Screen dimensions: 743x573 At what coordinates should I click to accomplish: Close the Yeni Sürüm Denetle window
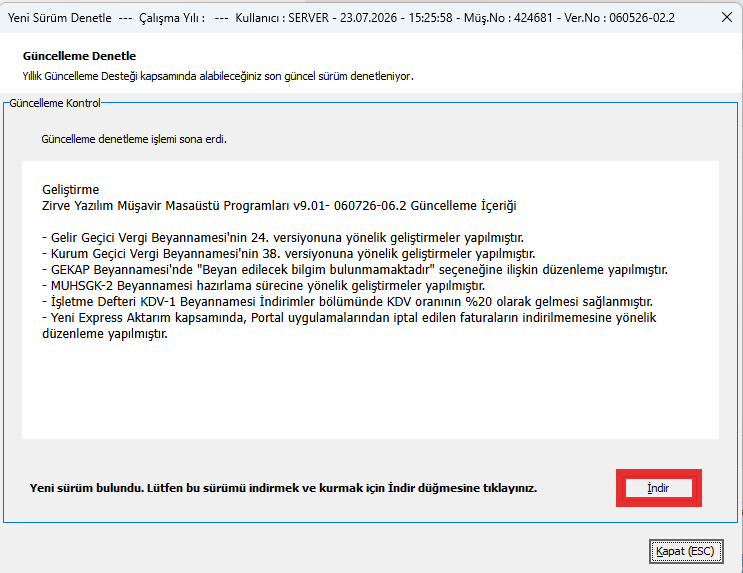point(726,18)
